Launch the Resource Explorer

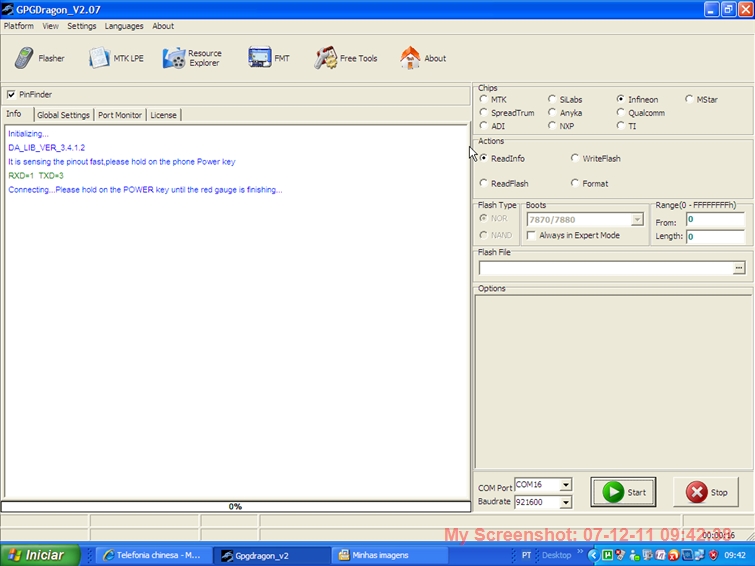point(192,58)
